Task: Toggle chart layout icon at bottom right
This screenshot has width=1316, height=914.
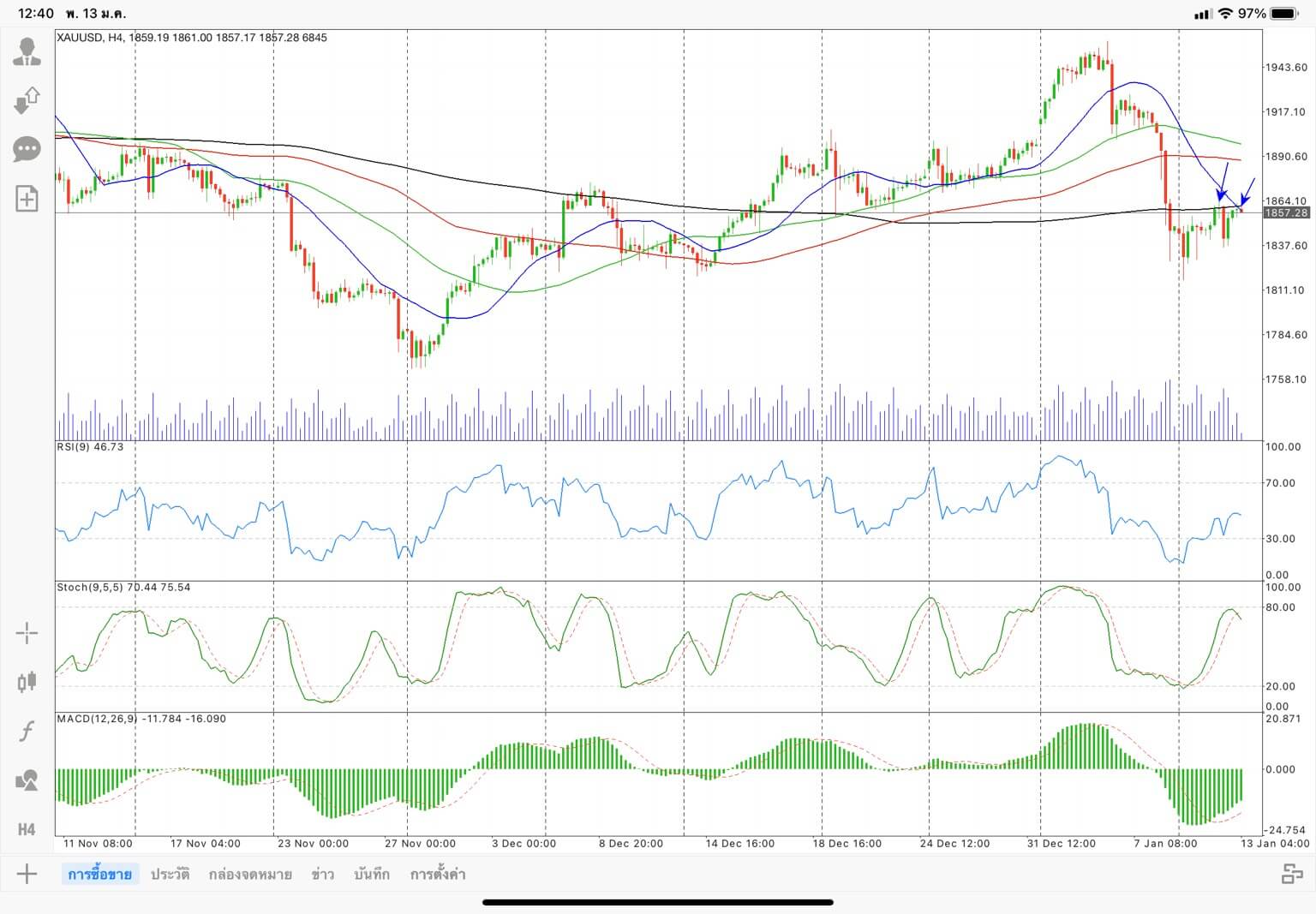Action: pos(1292,874)
